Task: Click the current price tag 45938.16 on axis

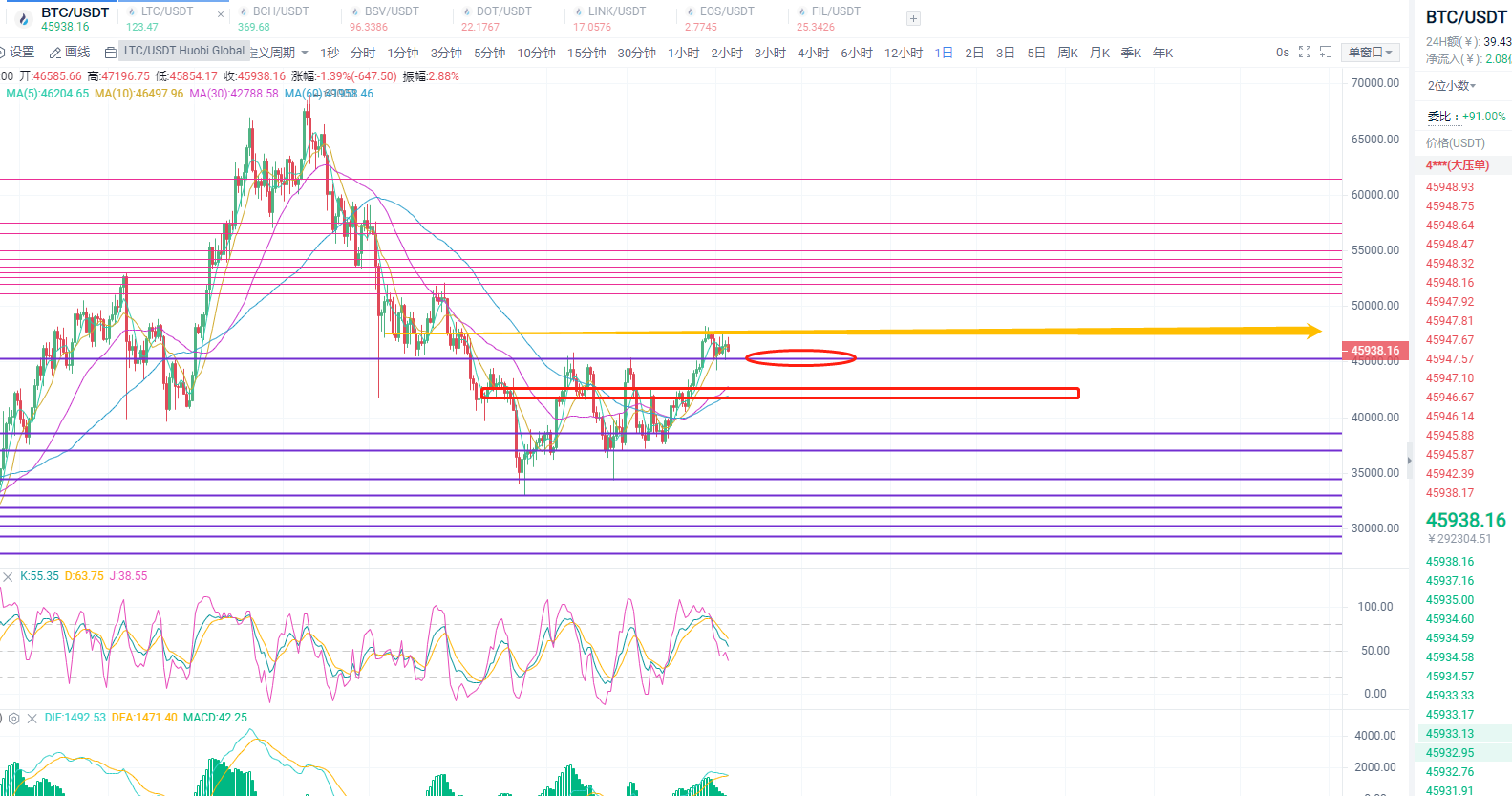Action: pos(1374,351)
